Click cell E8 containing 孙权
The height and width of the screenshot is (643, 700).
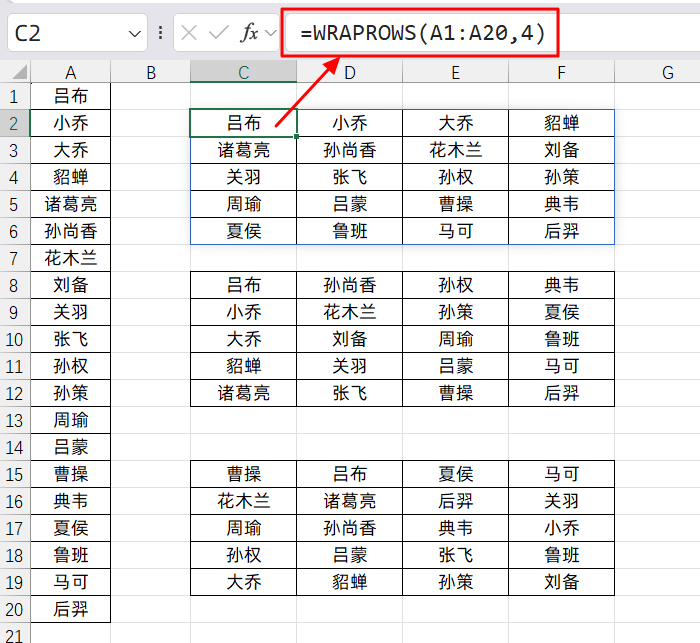(x=455, y=285)
